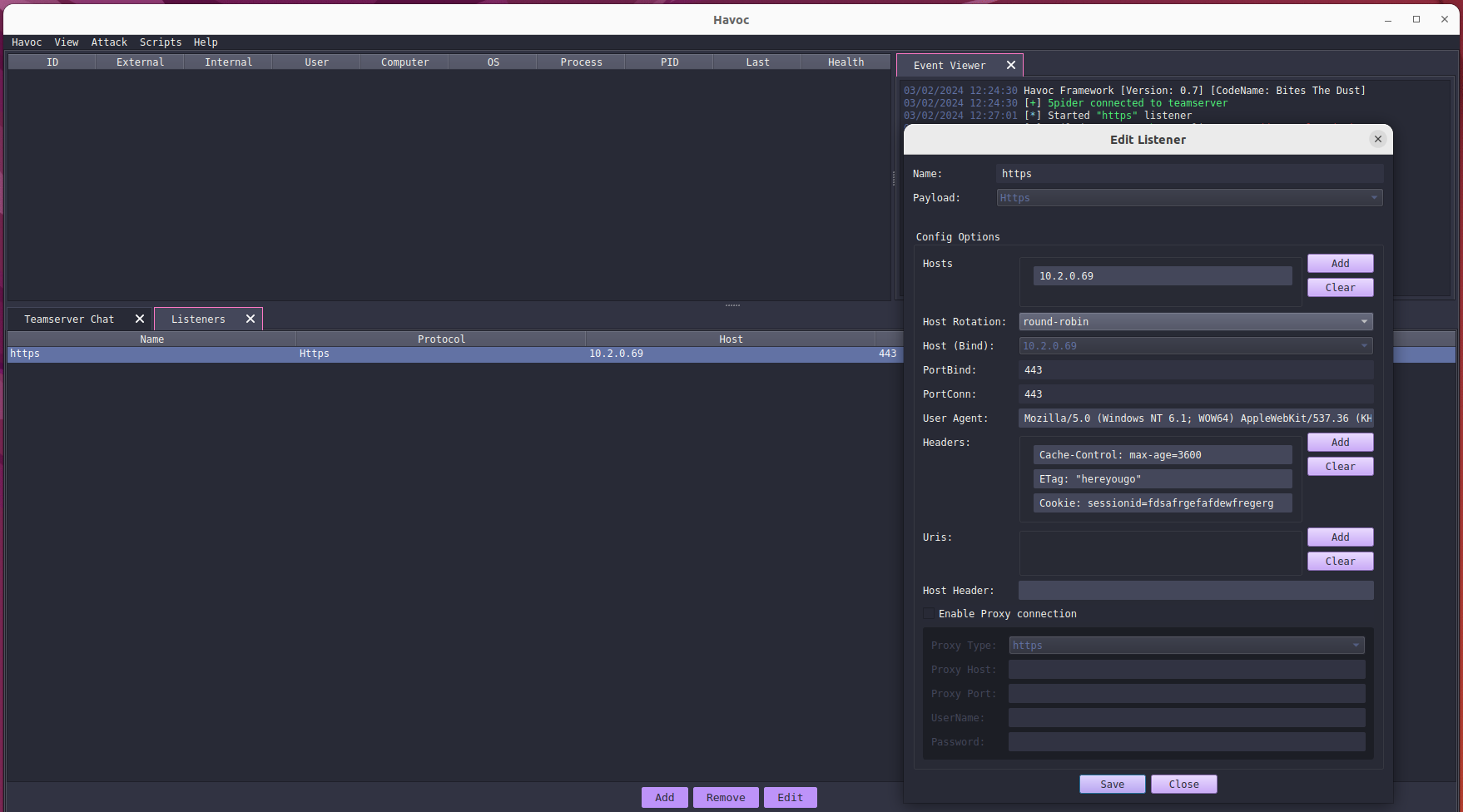The image size is (1463, 812).
Task: Click the proxy UserName field
Action: click(1187, 718)
